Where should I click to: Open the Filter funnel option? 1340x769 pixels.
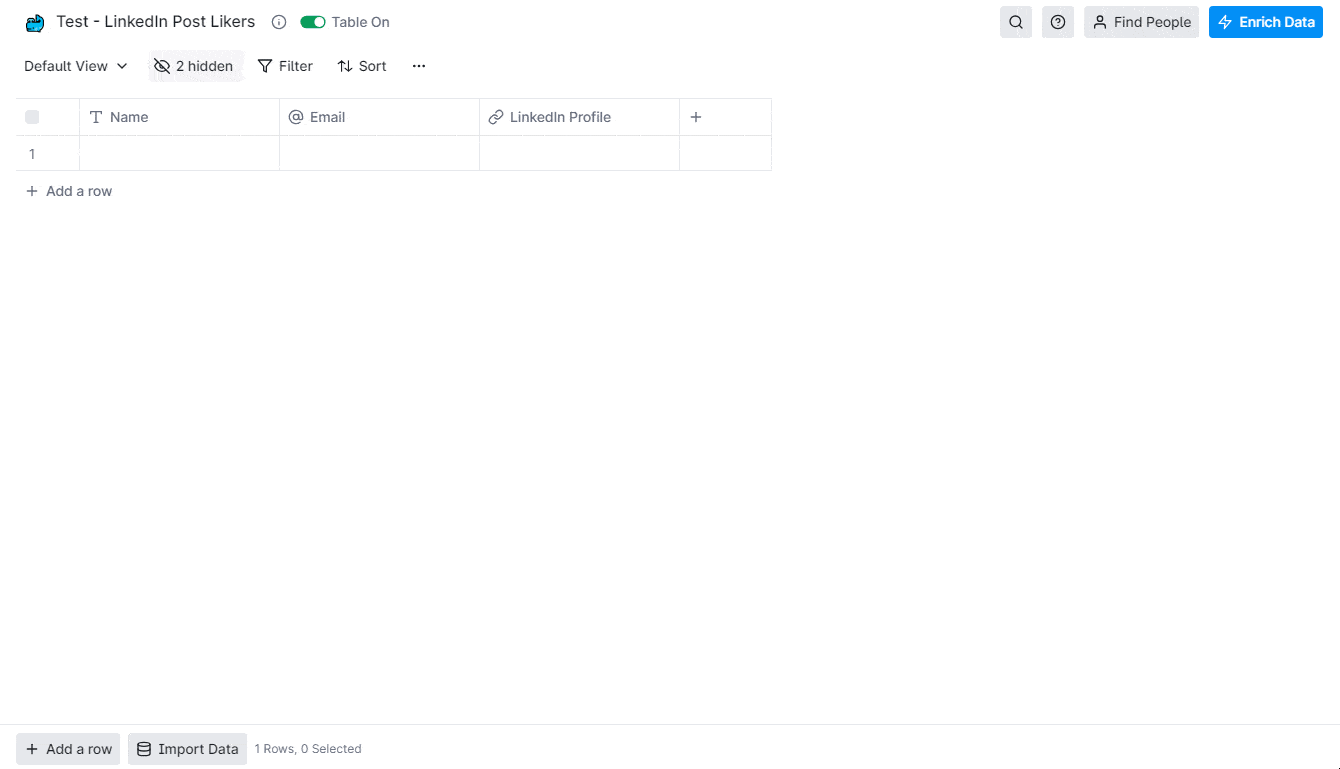tap(285, 66)
